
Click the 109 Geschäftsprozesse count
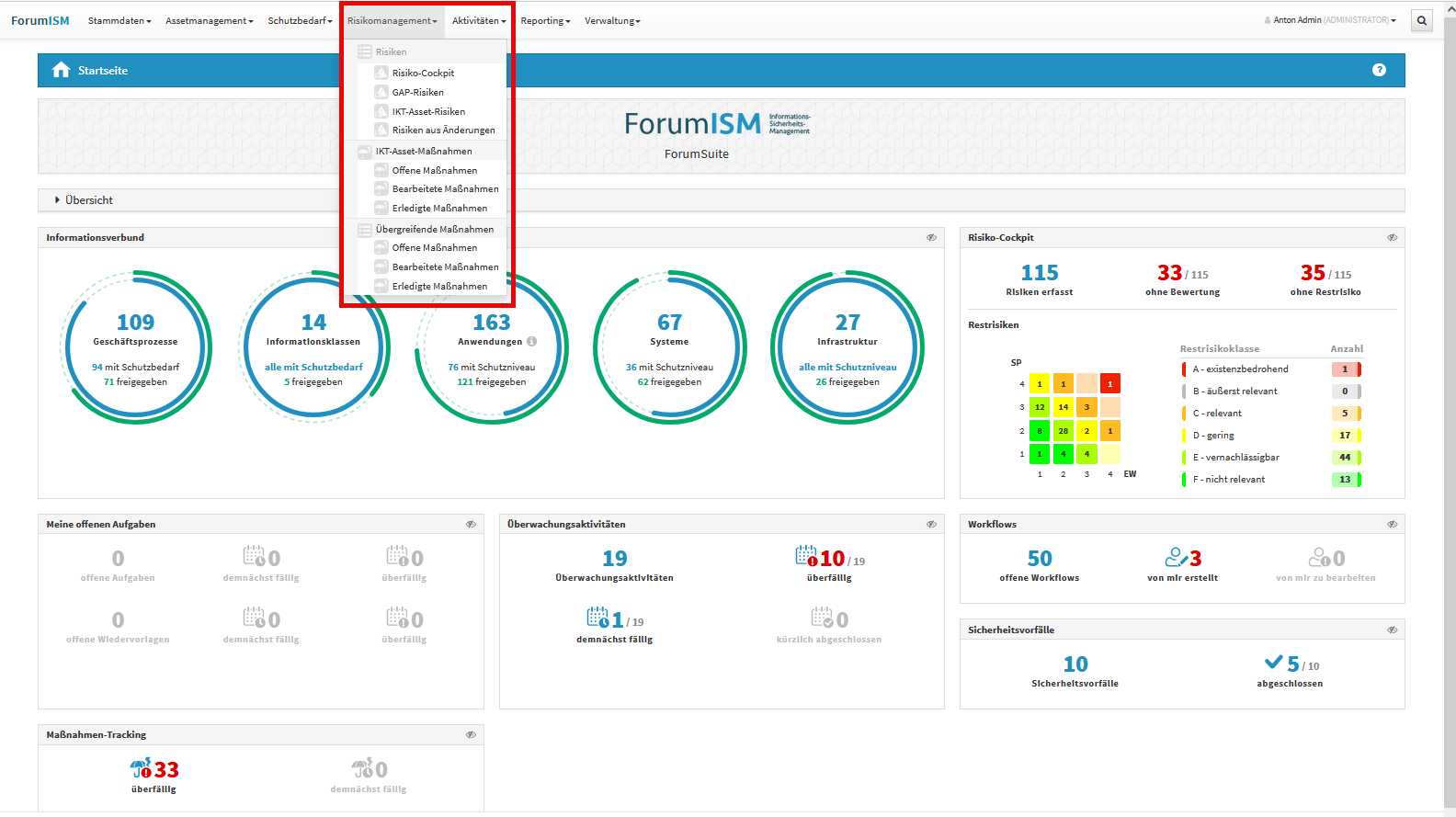click(135, 323)
